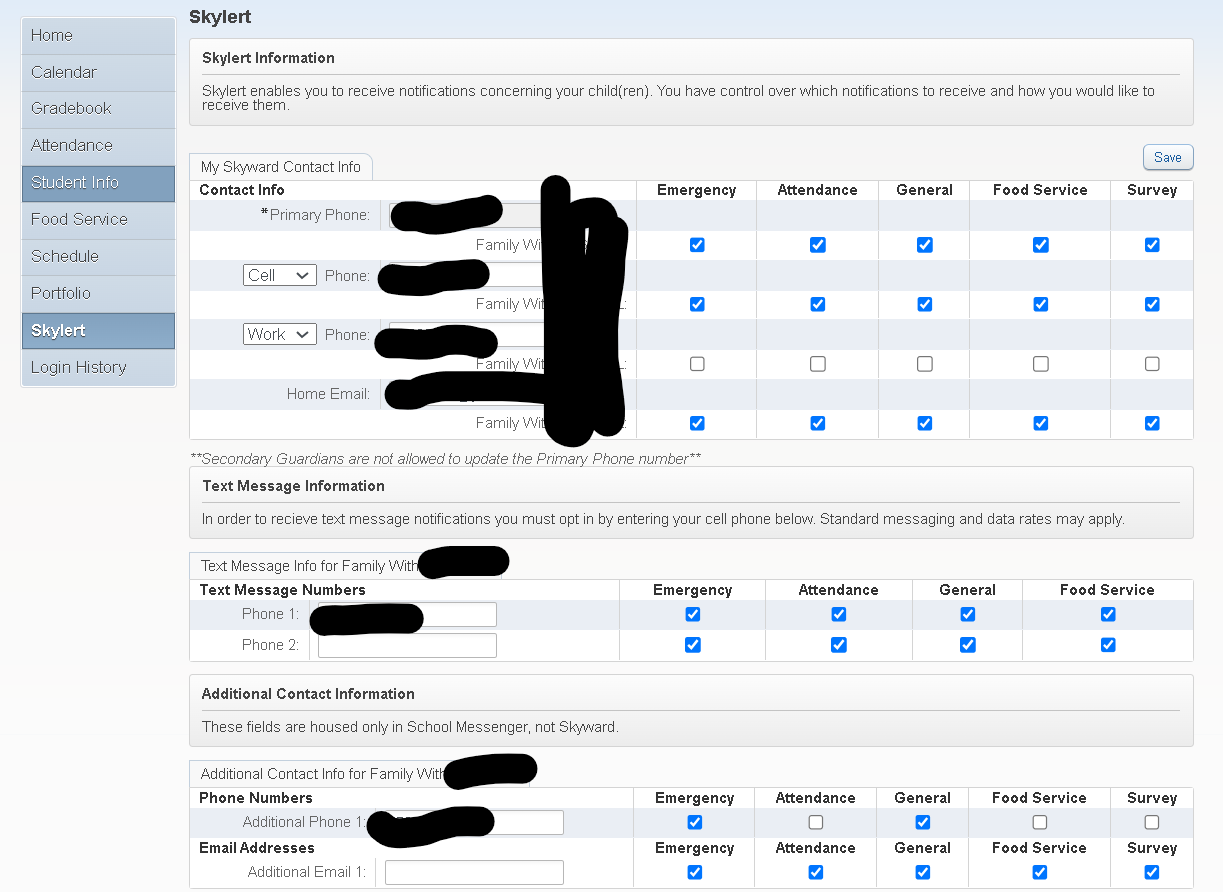Viewport: 1223px width, 892px height.
Task: Uncheck Attendance text alerts for Phone 1
Action: [839, 614]
